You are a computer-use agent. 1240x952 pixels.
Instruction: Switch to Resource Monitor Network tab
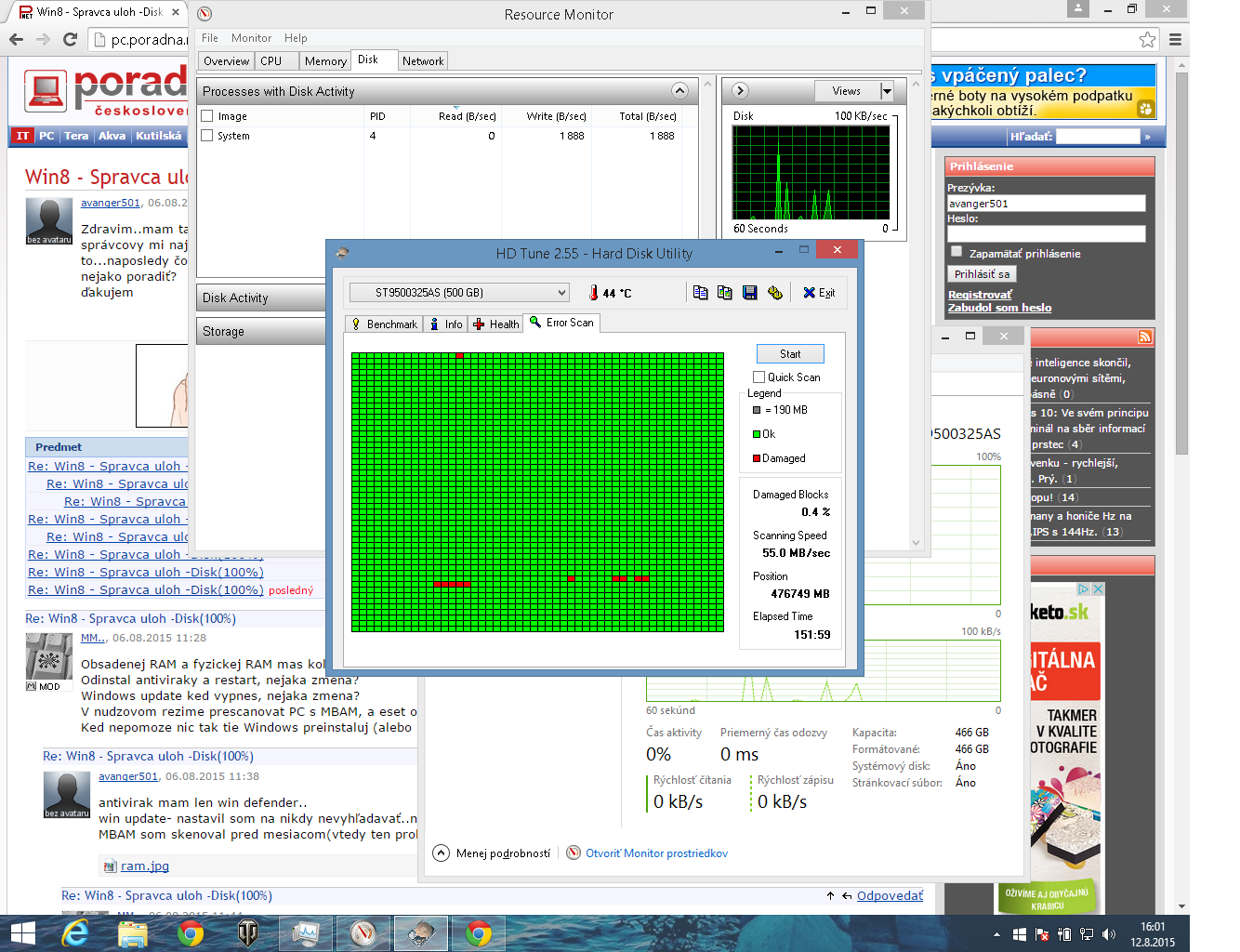423,61
